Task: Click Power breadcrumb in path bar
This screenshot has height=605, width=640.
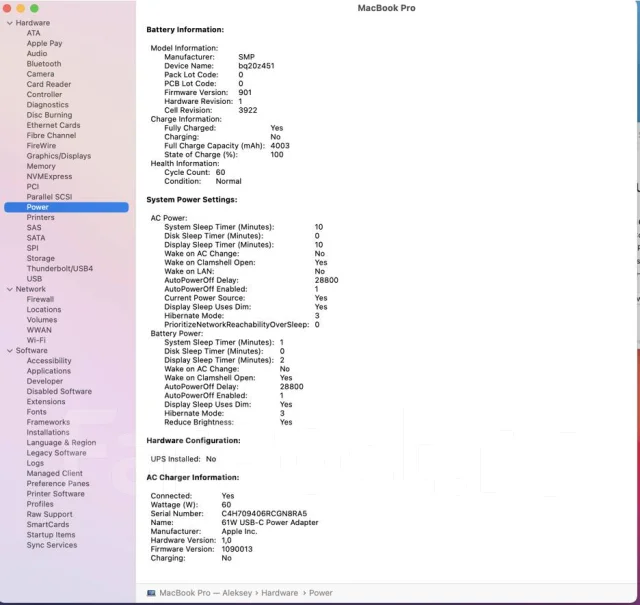Action: pyautogui.click(x=320, y=593)
